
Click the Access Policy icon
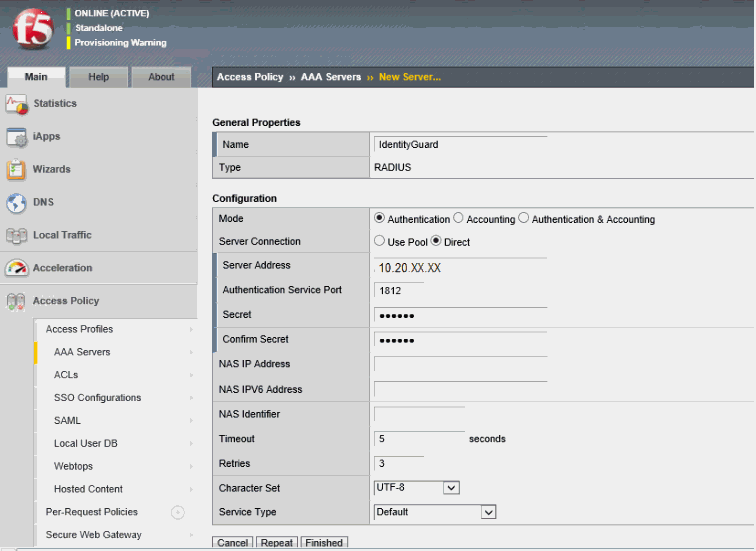coord(16,302)
